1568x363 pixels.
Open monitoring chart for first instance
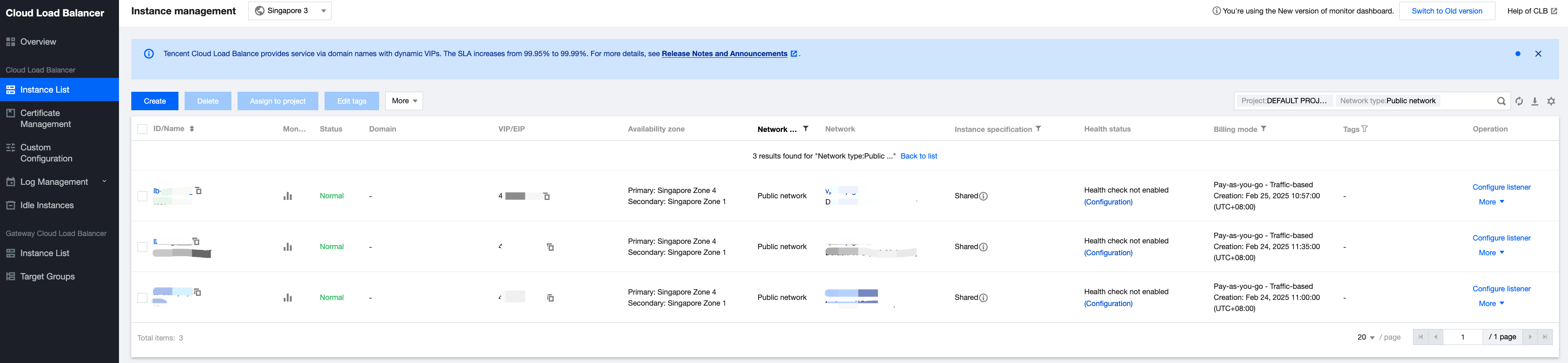point(287,196)
